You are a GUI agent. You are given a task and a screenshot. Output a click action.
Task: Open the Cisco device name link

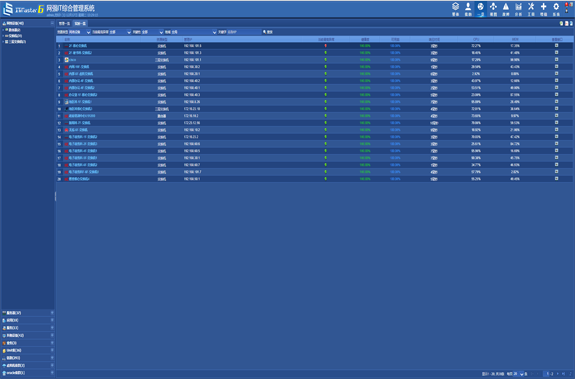[x=73, y=60]
